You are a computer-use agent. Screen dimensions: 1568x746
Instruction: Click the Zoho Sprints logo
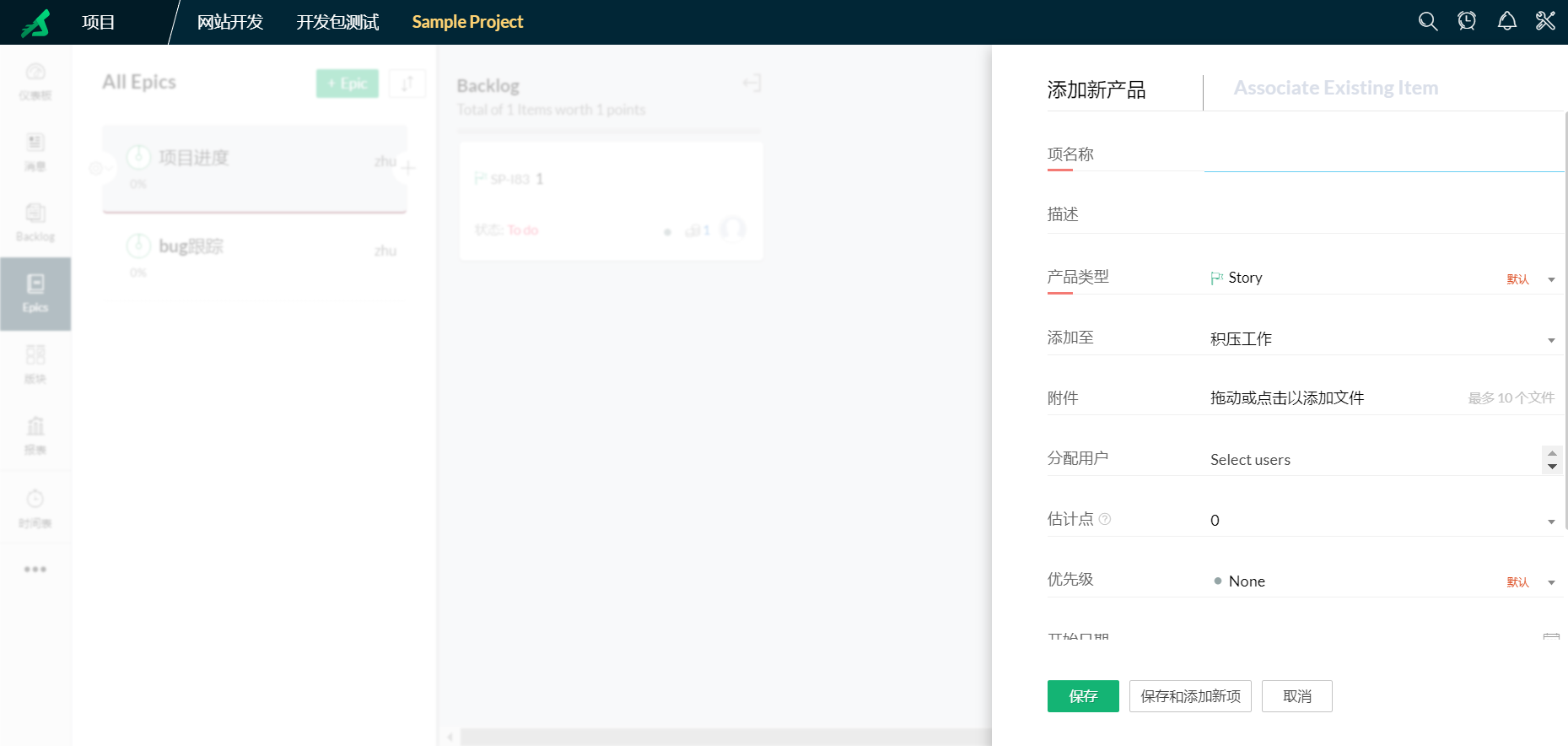[35, 23]
